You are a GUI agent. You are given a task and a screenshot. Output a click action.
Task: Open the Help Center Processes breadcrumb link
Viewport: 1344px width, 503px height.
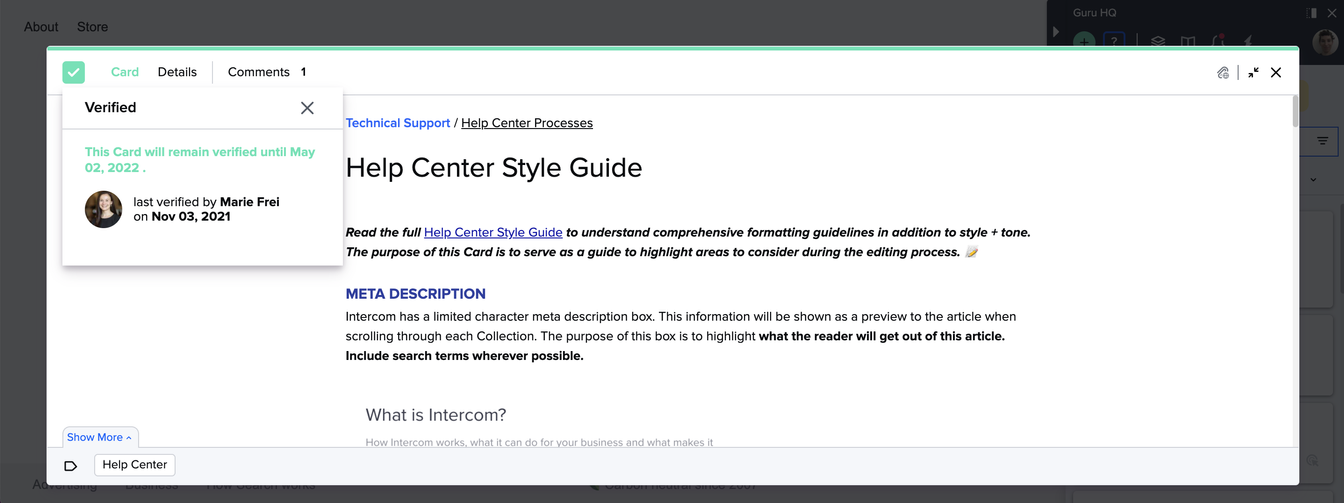tap(527, 123)
